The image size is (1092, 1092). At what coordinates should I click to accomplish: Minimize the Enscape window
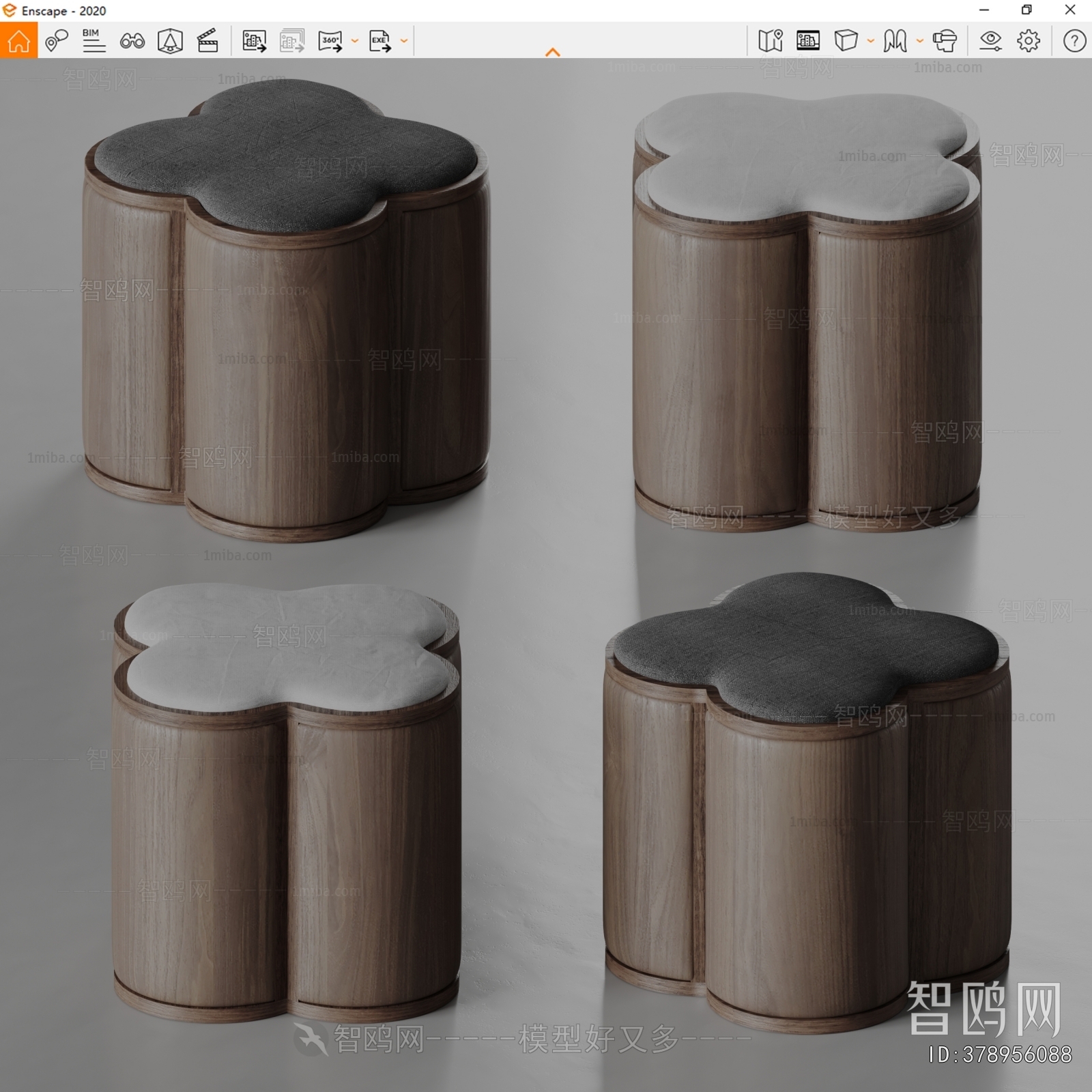pos(984,10)
